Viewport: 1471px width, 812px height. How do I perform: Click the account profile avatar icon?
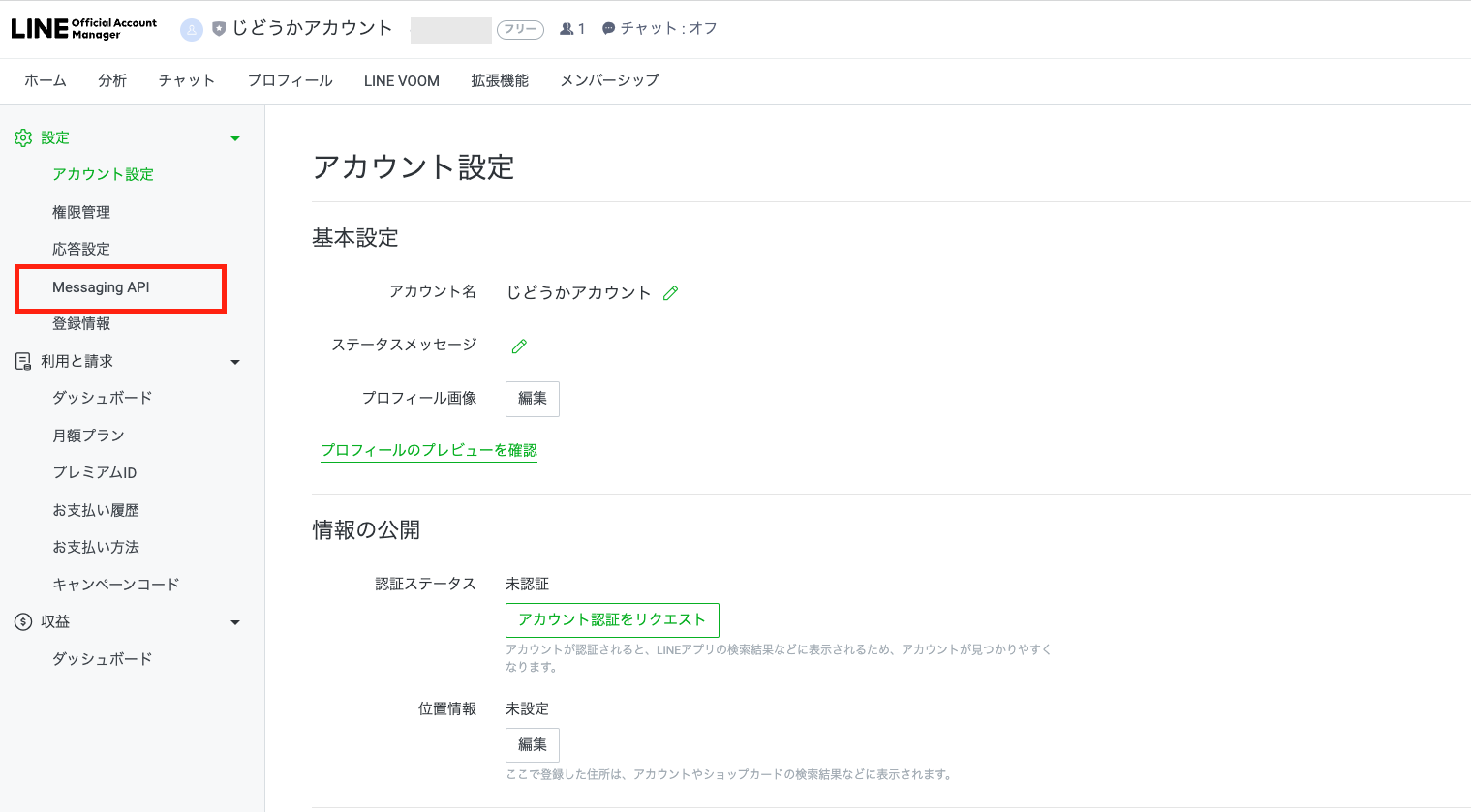click(x=192, y=30)
